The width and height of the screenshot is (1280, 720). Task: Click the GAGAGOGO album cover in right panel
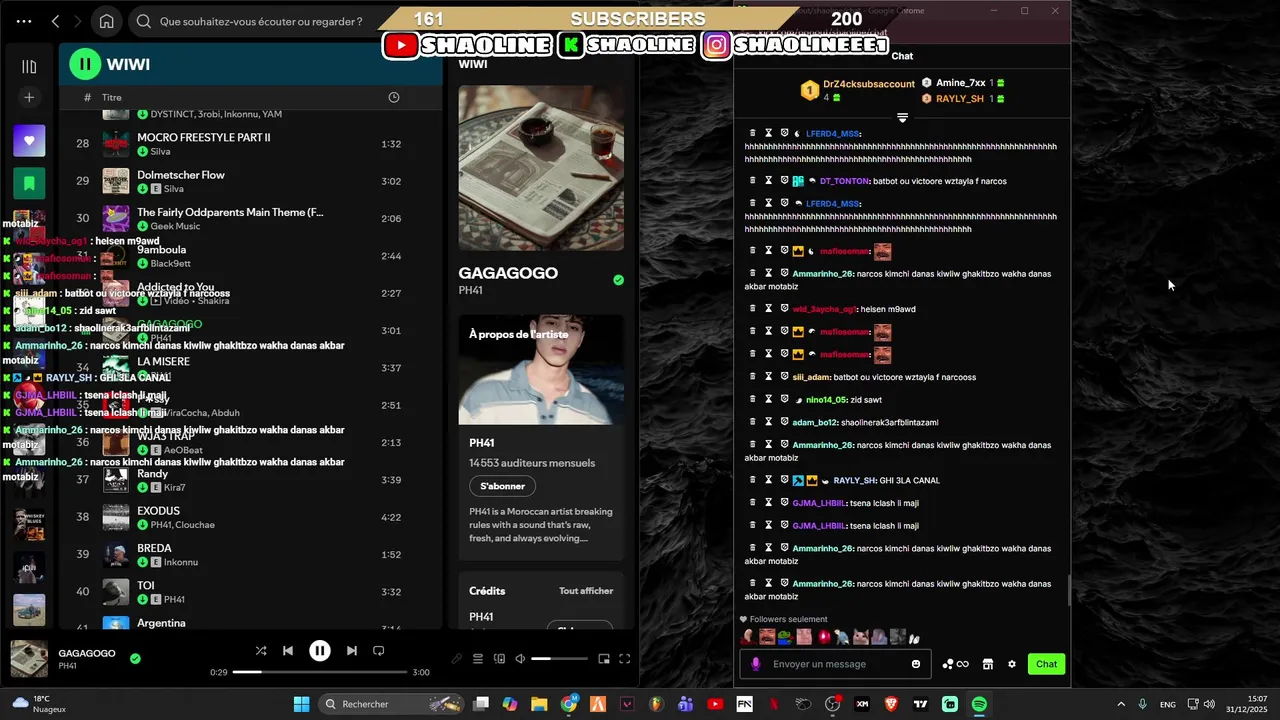[x=541, y=167]
